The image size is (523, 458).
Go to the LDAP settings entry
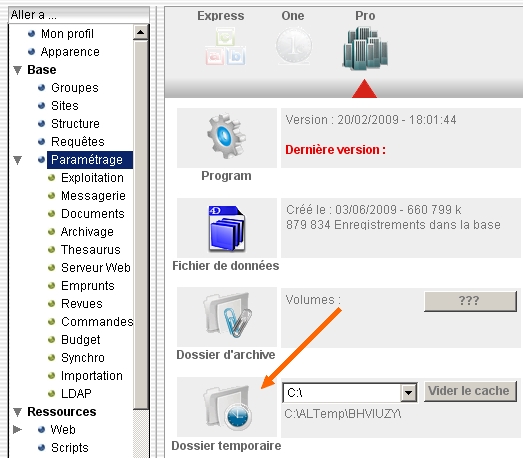coord(76,394)
